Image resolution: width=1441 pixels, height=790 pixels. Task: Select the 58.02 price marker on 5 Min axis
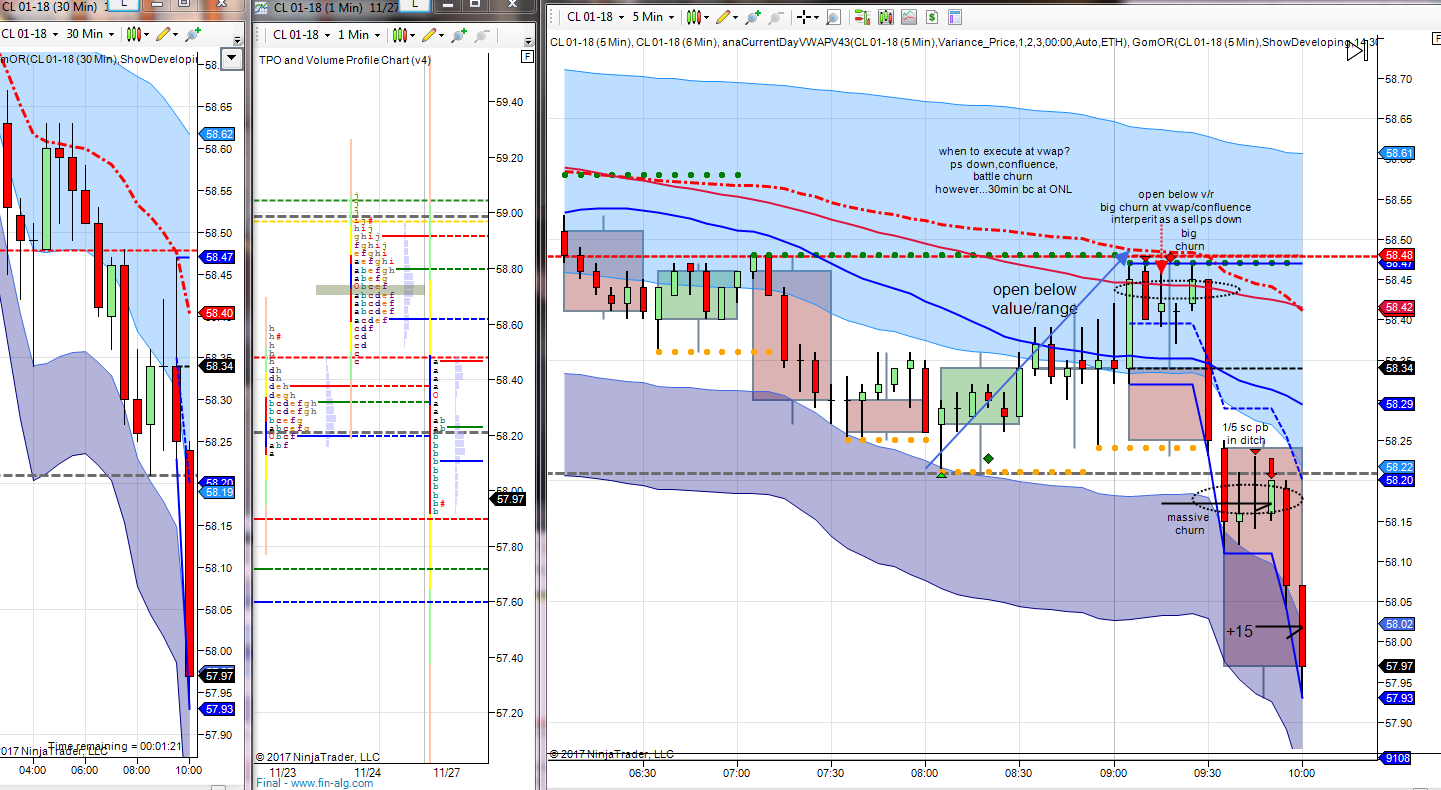click(x=1397, y=624)
